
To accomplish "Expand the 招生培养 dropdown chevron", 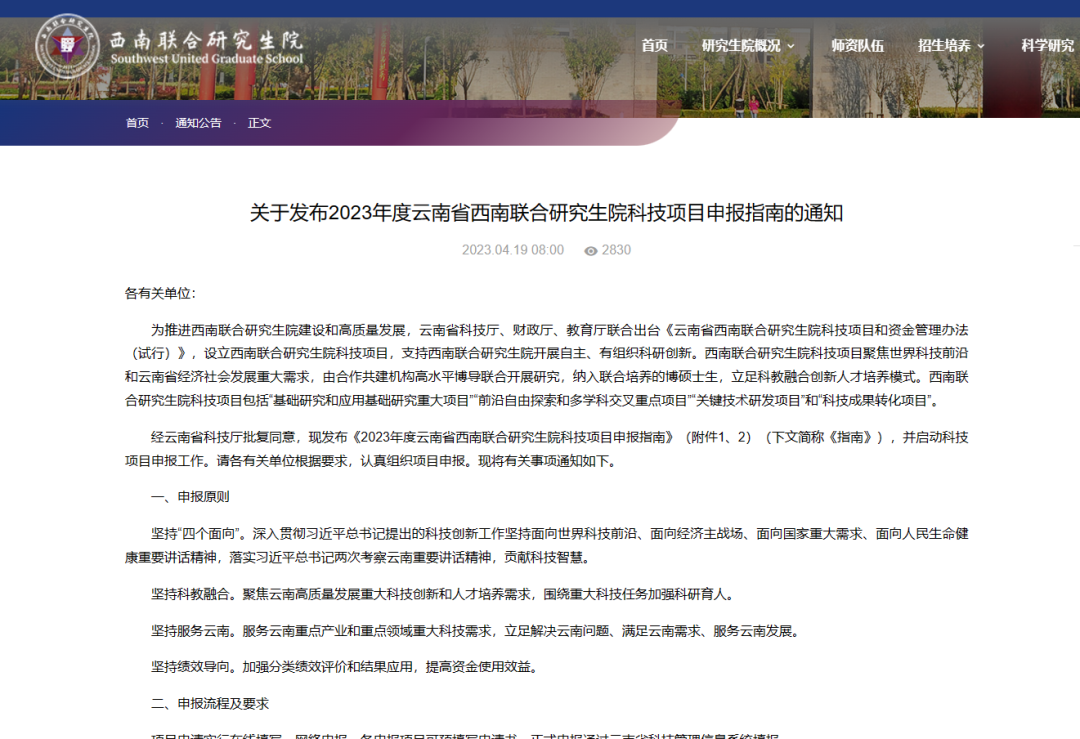I will tap(981, 46).
